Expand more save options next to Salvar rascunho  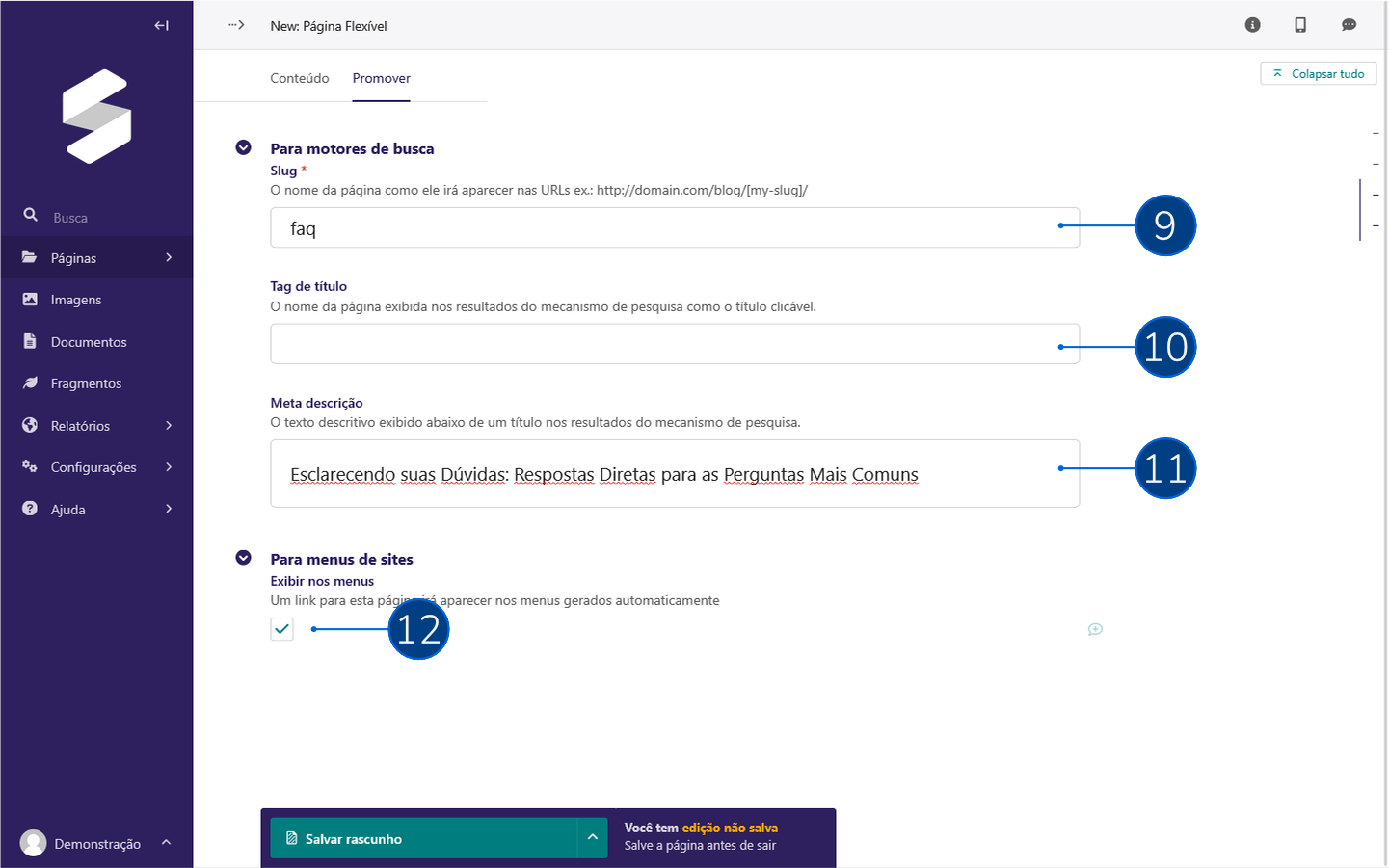click(x=593, y=838)
